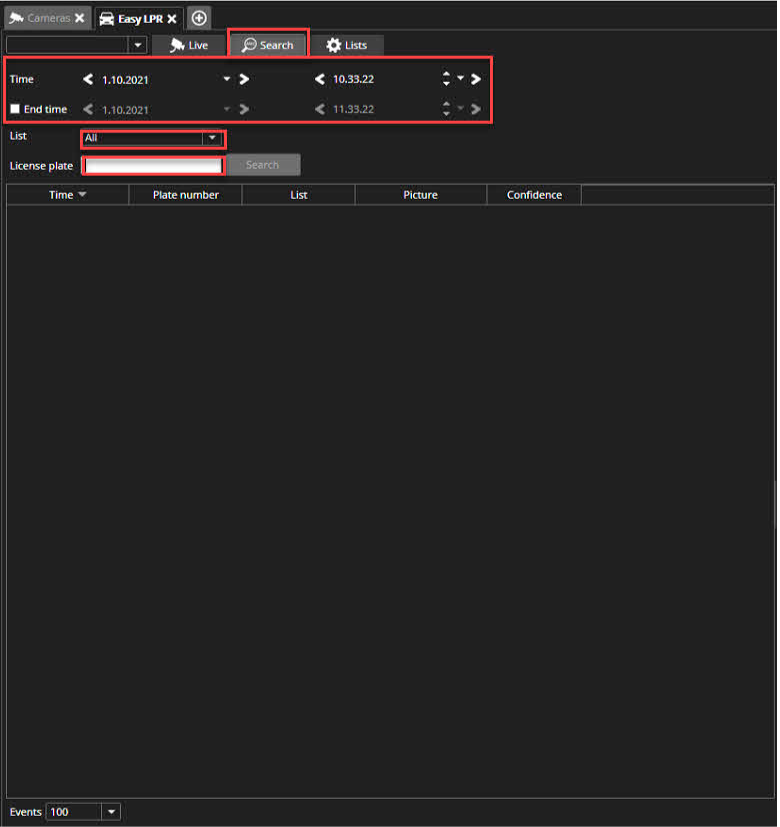Go to previous date with Time left arrow

pyautogui.click(x=88, y=79)
